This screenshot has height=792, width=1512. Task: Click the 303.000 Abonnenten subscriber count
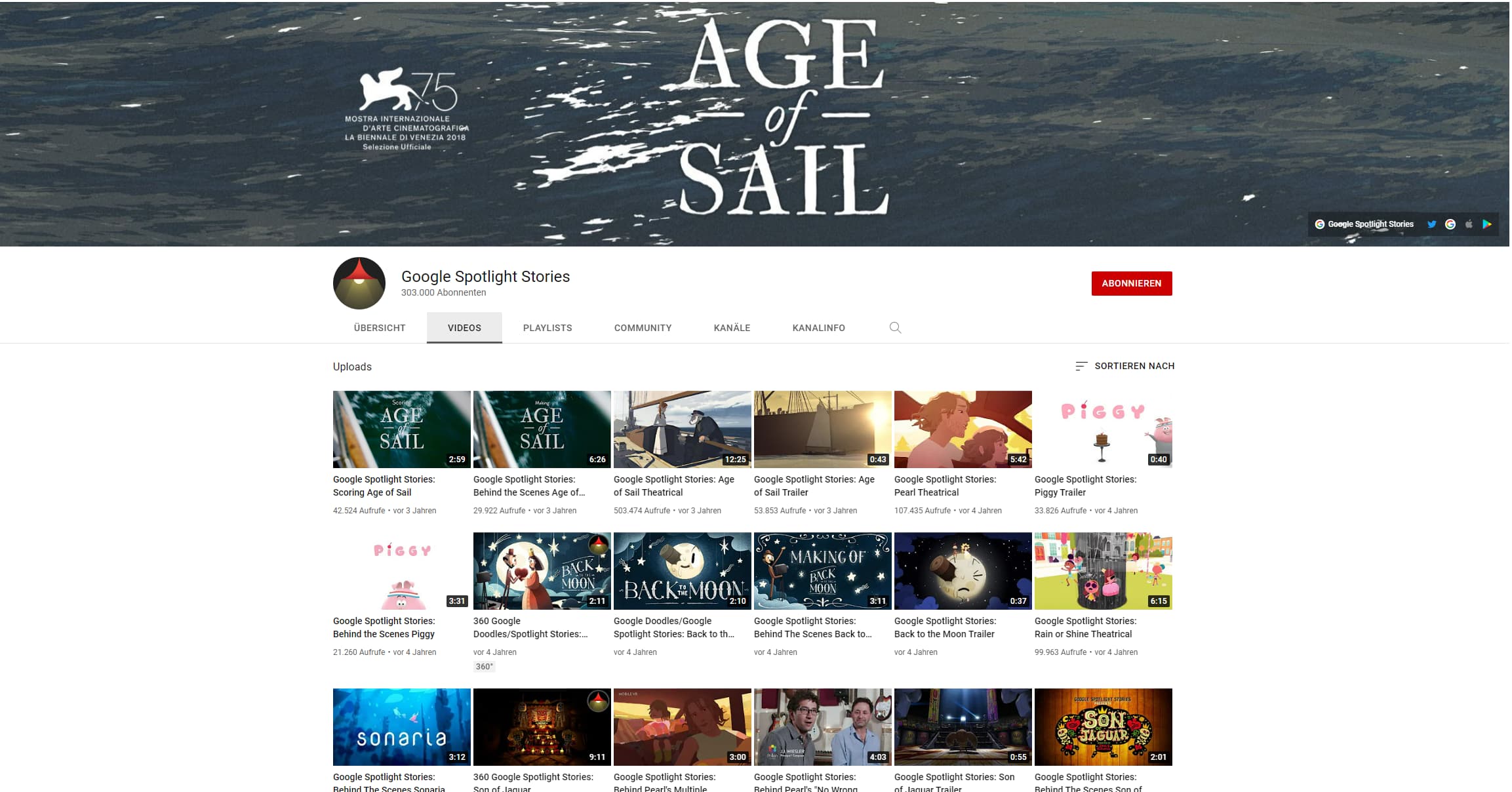[x=444, y=293]
